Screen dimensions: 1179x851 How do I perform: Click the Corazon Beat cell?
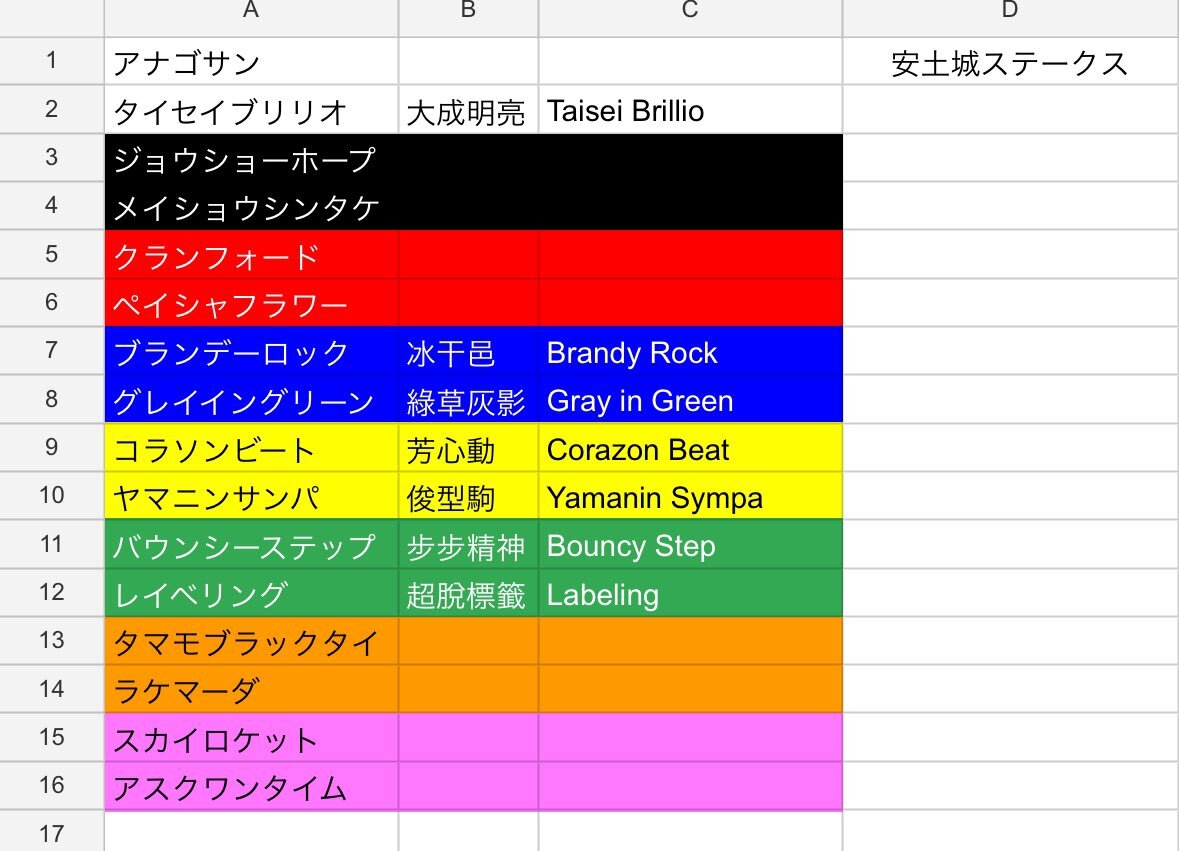click(x=690, y=448)
